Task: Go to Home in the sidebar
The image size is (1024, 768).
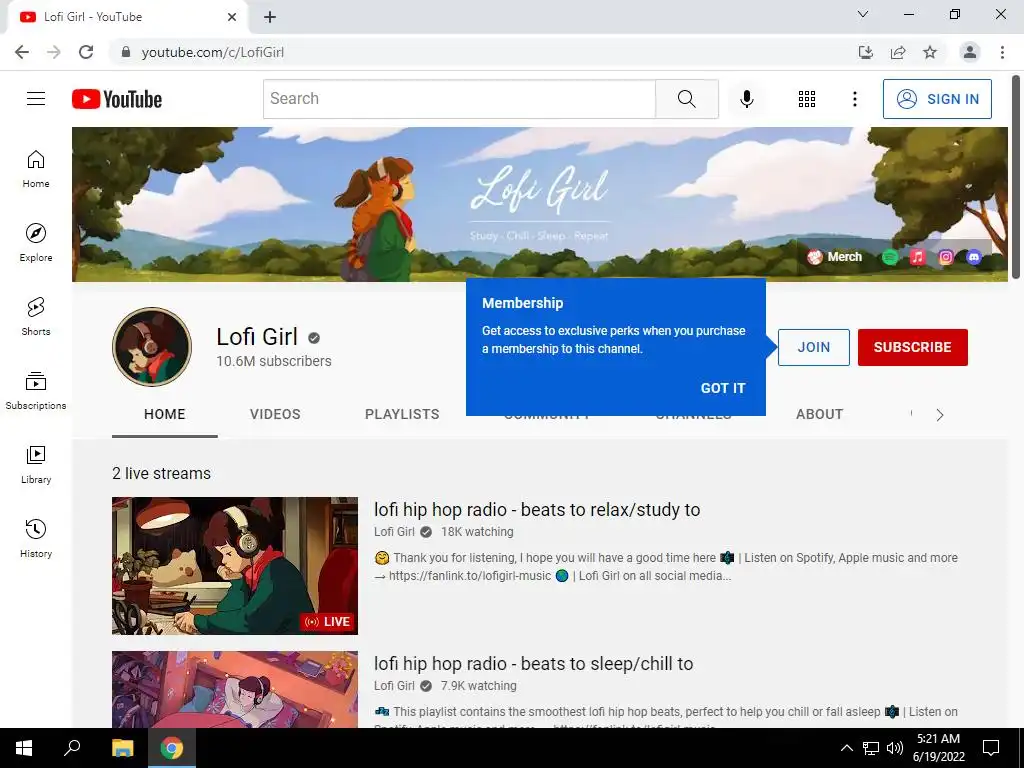Action: pyautogui.click(x=36, y=169)
